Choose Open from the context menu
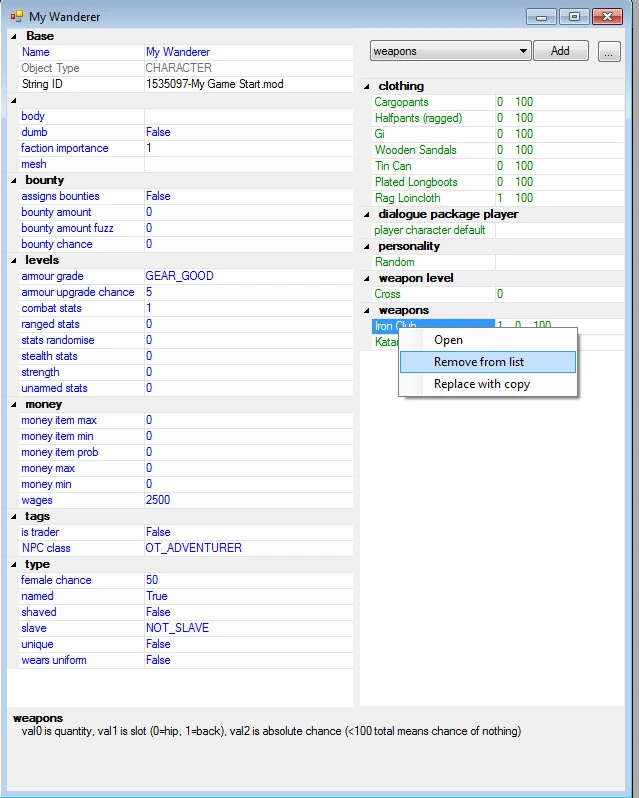 coord(488,340)
